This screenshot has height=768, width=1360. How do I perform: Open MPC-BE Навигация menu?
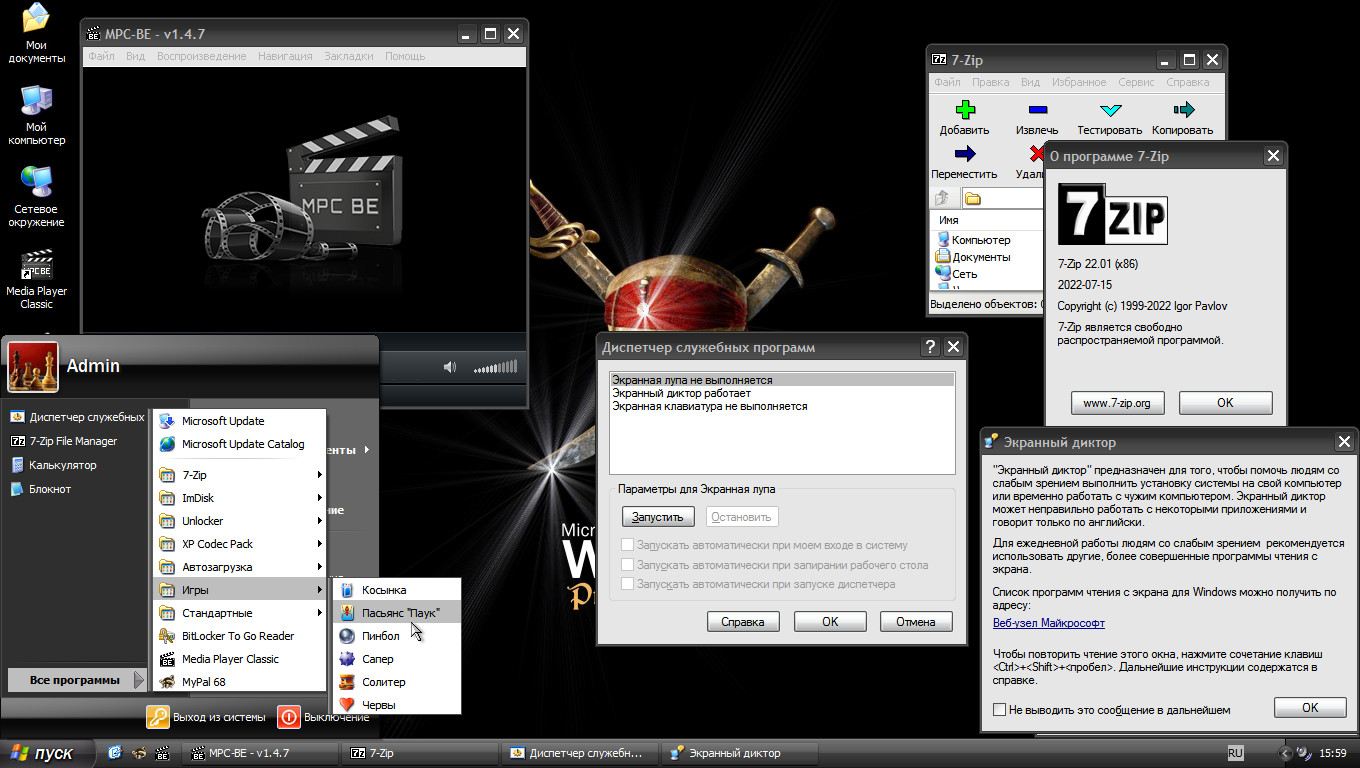point(285,56)
